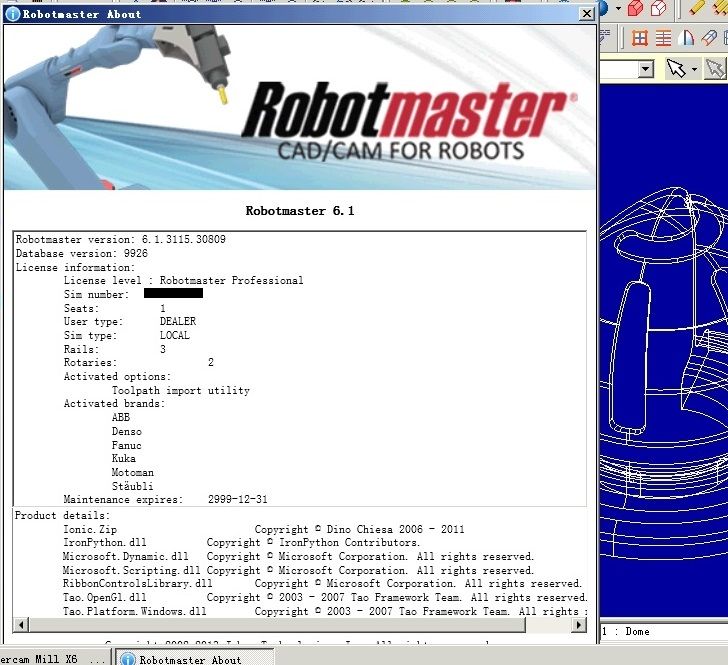Click the yellow pencil icon in Mastercam toolbar
728x665 pixels.
point(696,7)
